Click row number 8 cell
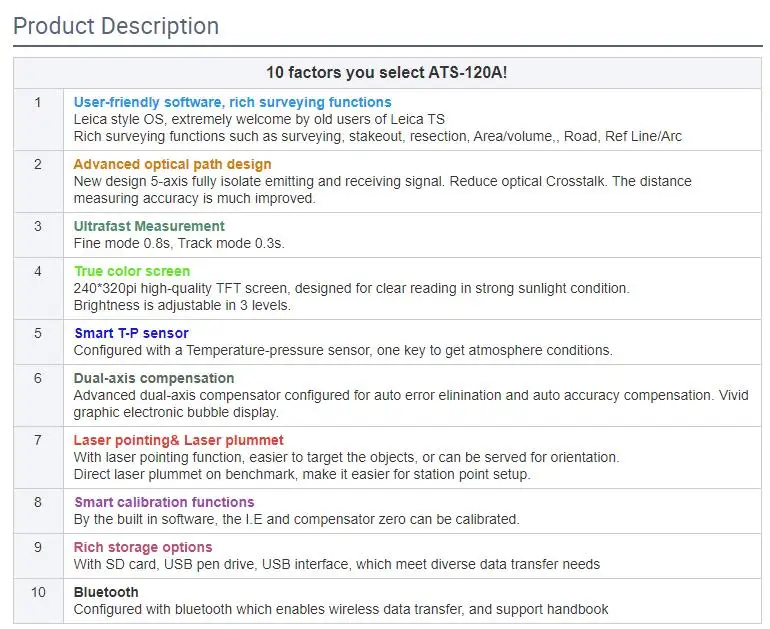Image resolution: width=770 pixels, height=629 pixels. pos(38,511)
